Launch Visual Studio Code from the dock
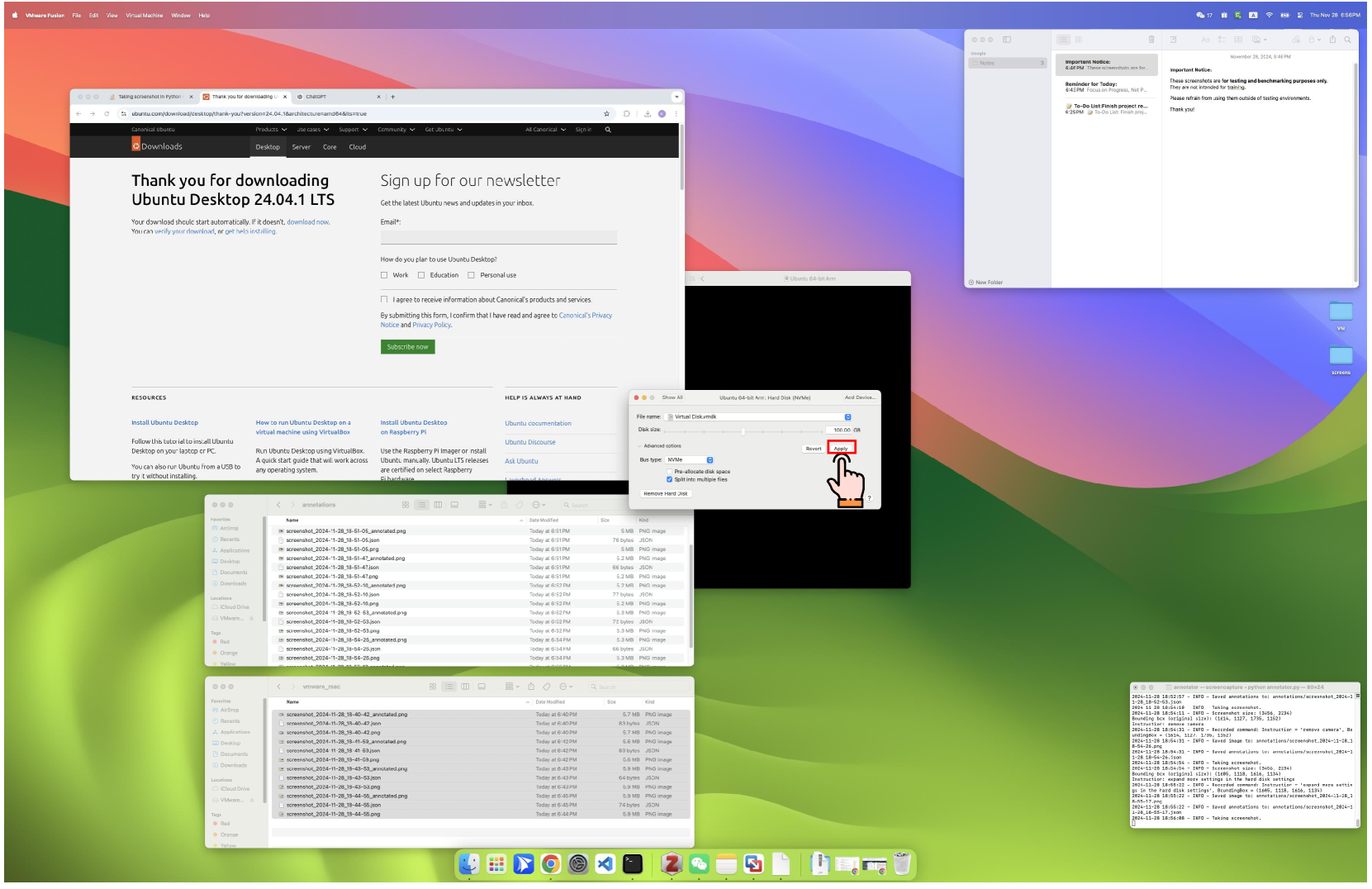The height and width of the screenshot is (889, 1372). click(x=605, y=864)
